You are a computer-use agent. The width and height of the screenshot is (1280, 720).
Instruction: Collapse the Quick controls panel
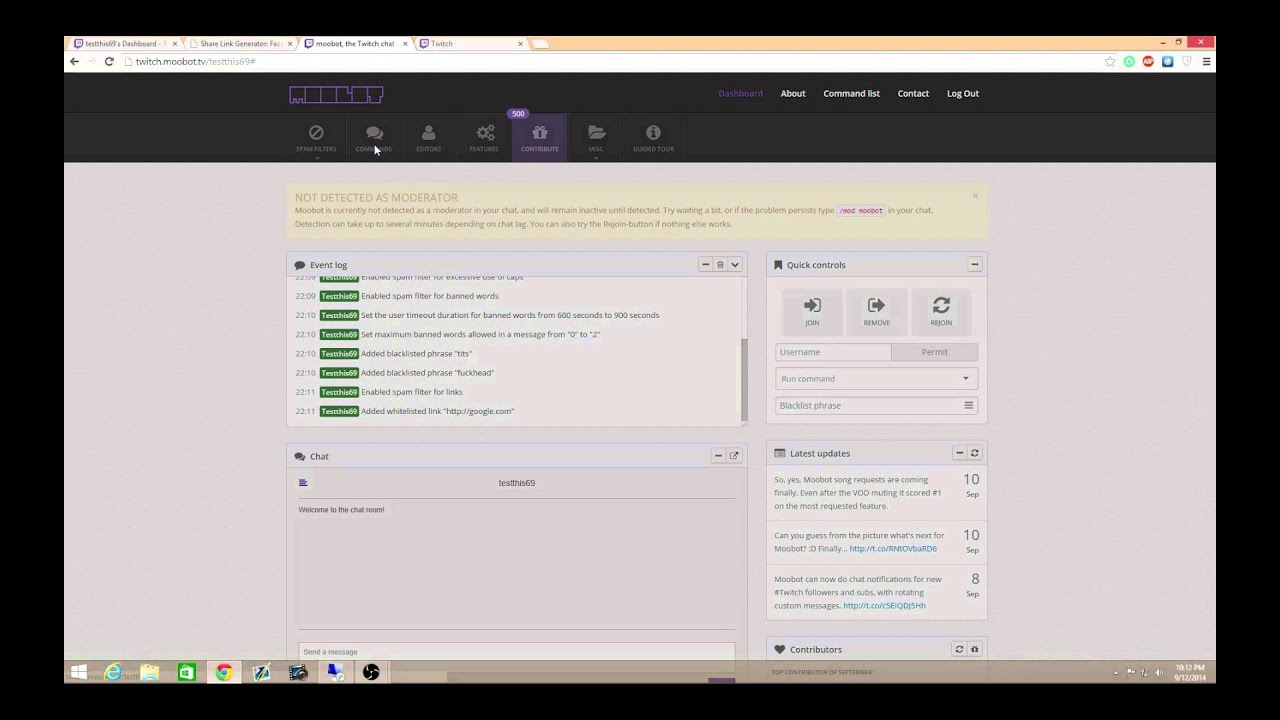[x=974, y=265]
